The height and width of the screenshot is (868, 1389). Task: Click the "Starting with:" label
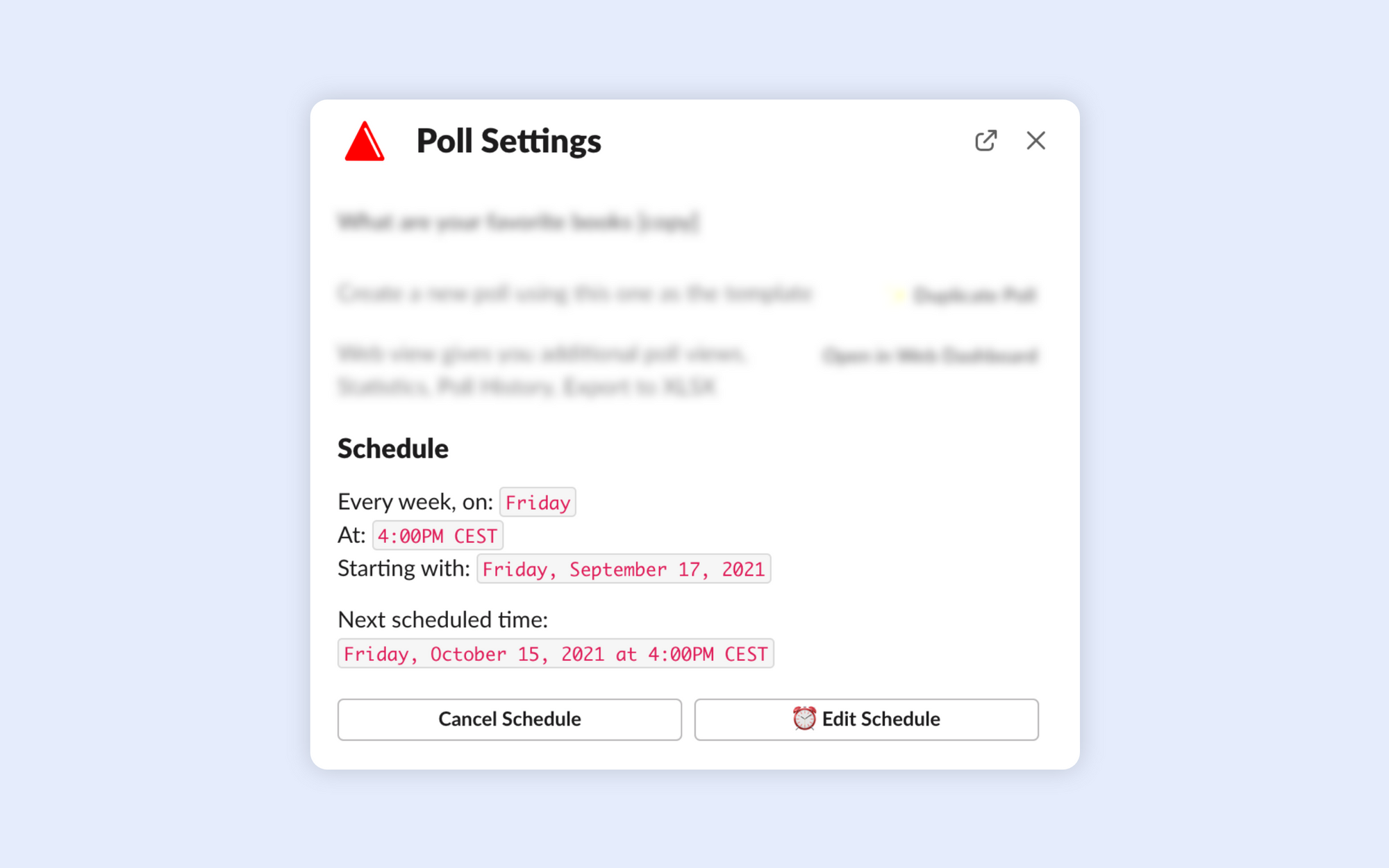coord(404,568)
